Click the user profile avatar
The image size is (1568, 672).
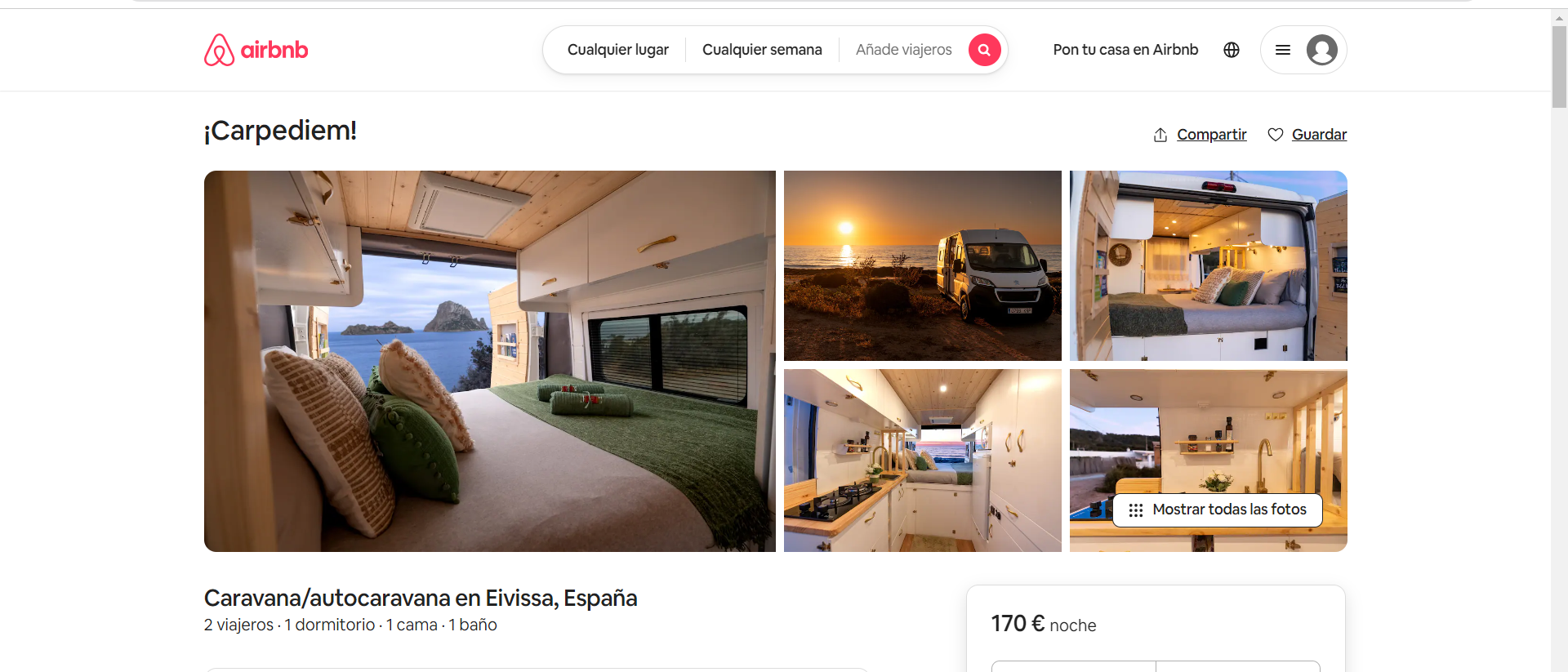click(x=1322, y=50)
